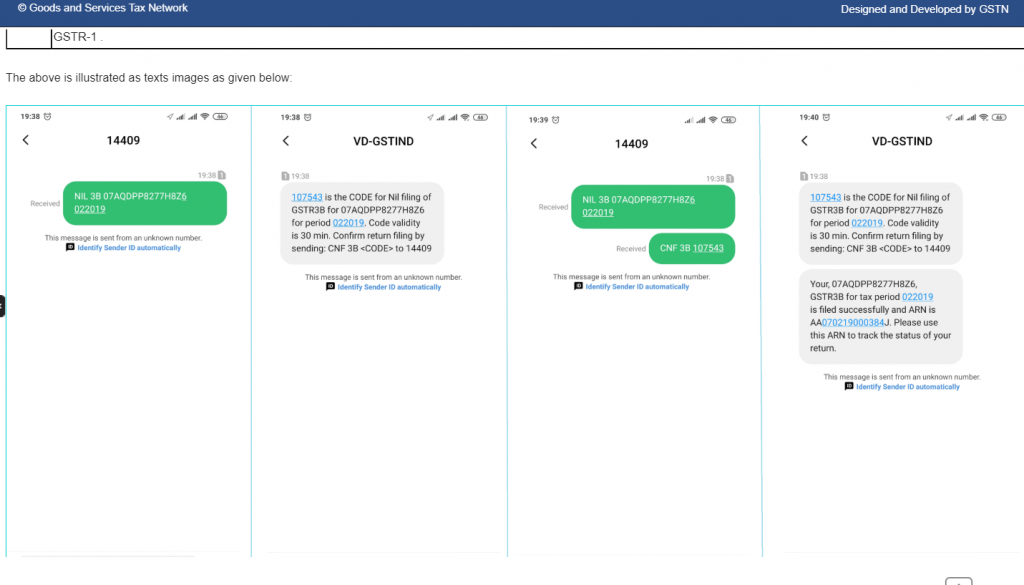
Task: Tap 022019 link in filed successfully message
Action: click(x=917, y=296)
